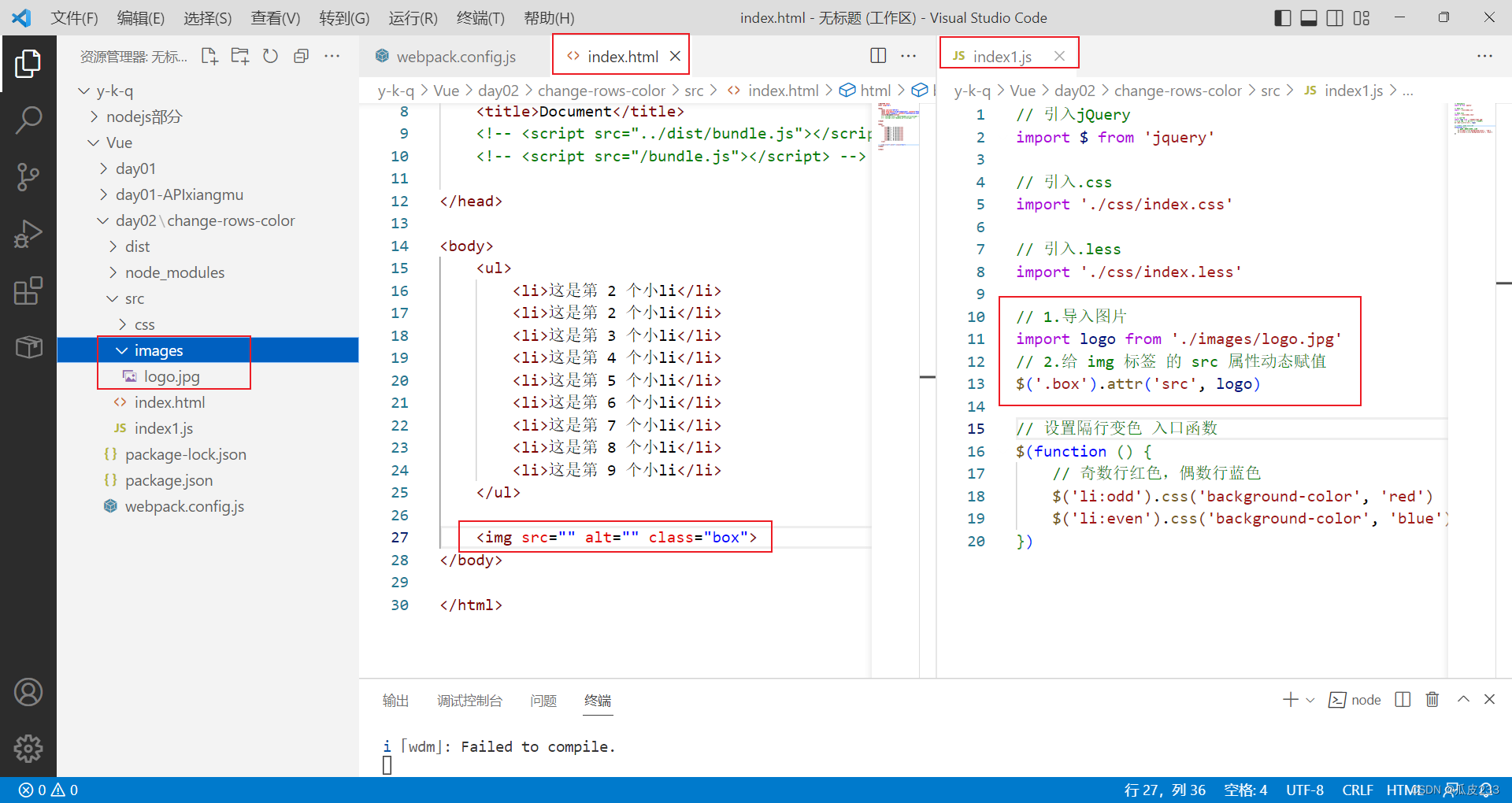The image size is (1512, 803).
Task: Open index.html in the file tree
Action: point(169,403)
